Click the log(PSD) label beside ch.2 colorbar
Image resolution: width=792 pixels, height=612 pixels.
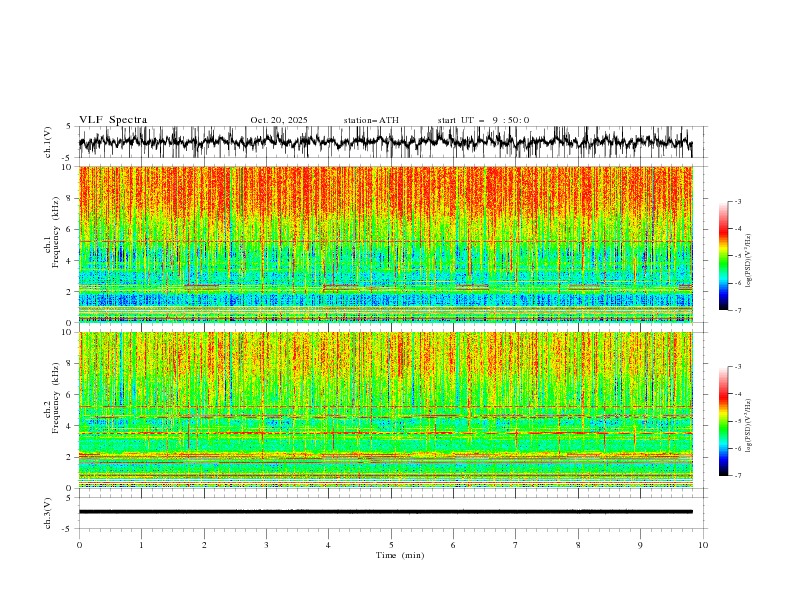click(x=749, y=426)
